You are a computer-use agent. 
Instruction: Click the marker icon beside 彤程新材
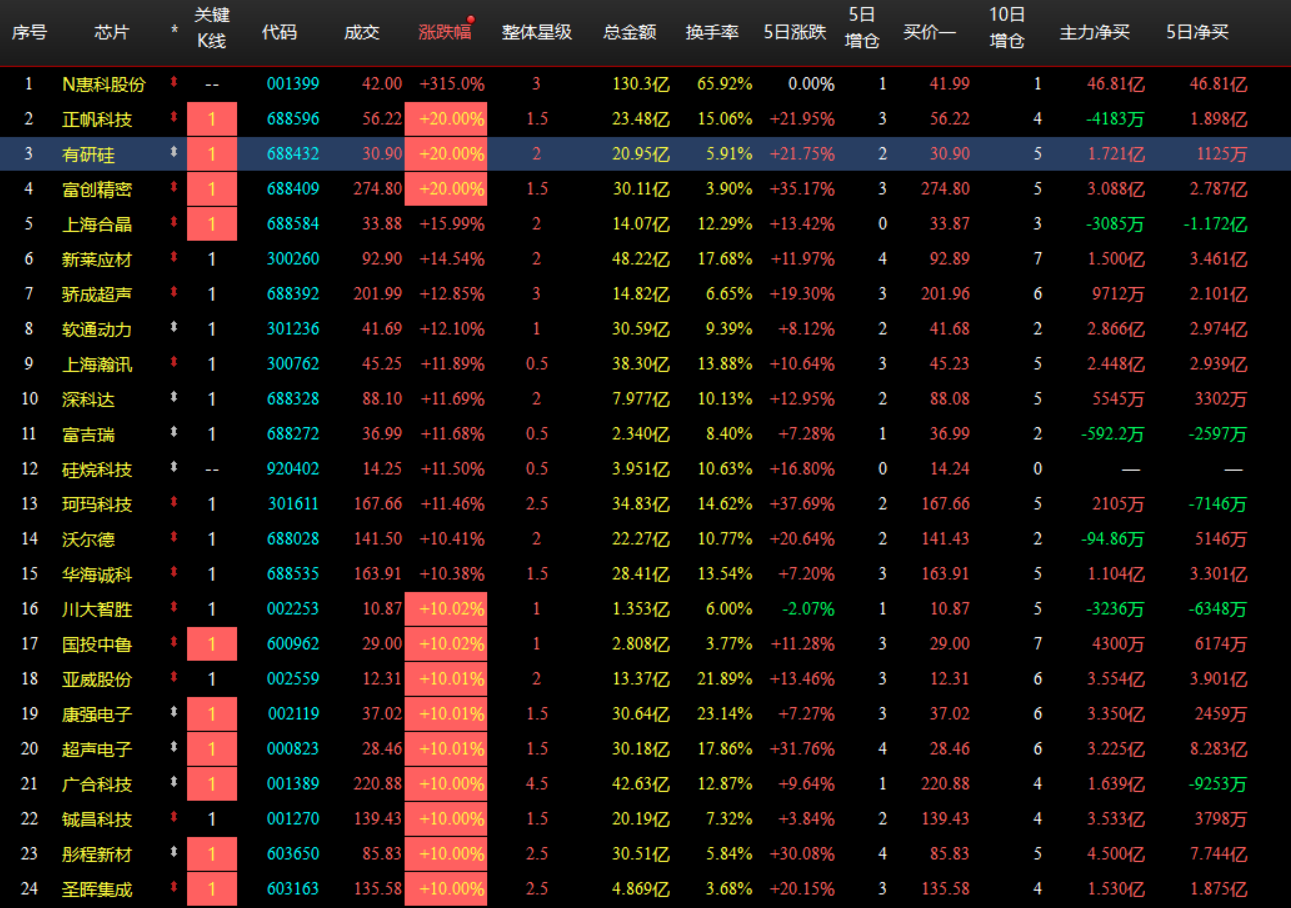click(x=174, y=853)
